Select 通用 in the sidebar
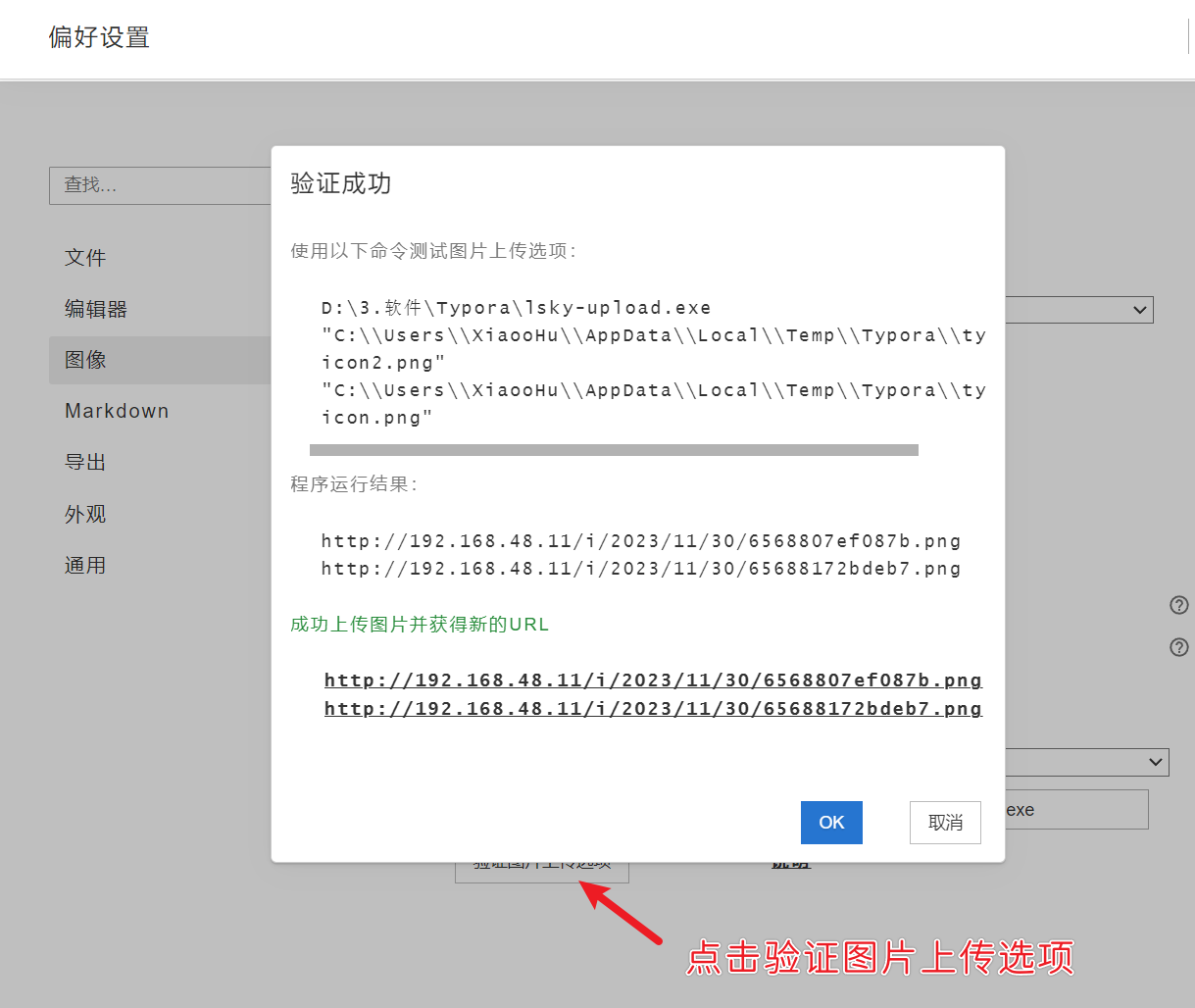The width and height of the screenshot is (1195, 1008). click(85, 565)
